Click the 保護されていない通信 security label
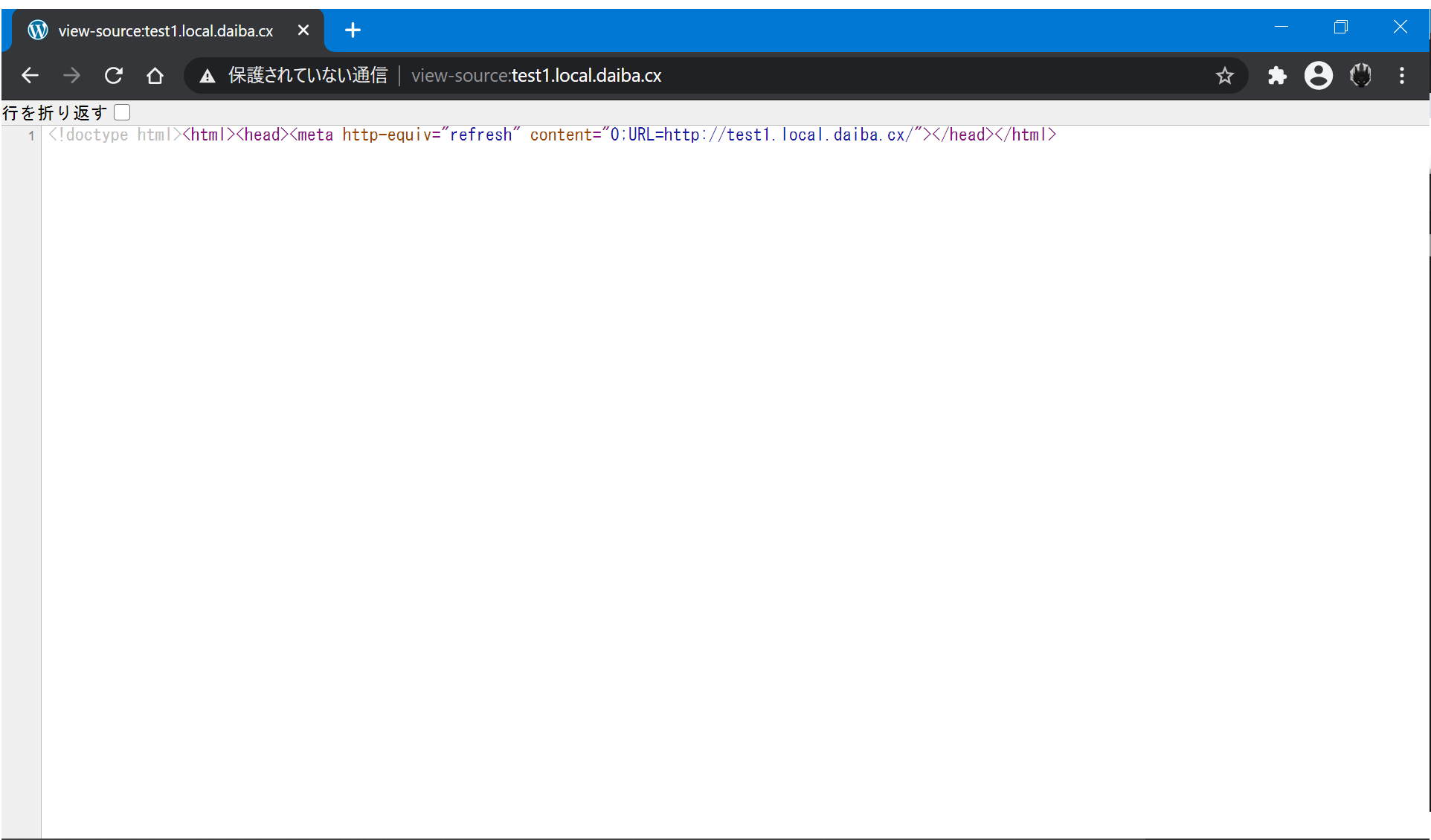Image resolution: width=1431 pixels, height=840 pixels. [308, 76]
